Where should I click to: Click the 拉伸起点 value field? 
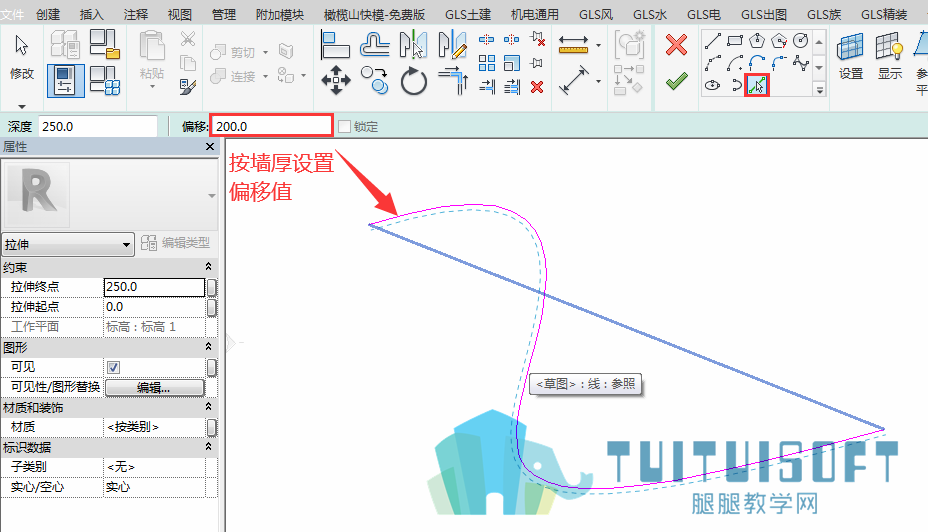(x=154, y=307)
